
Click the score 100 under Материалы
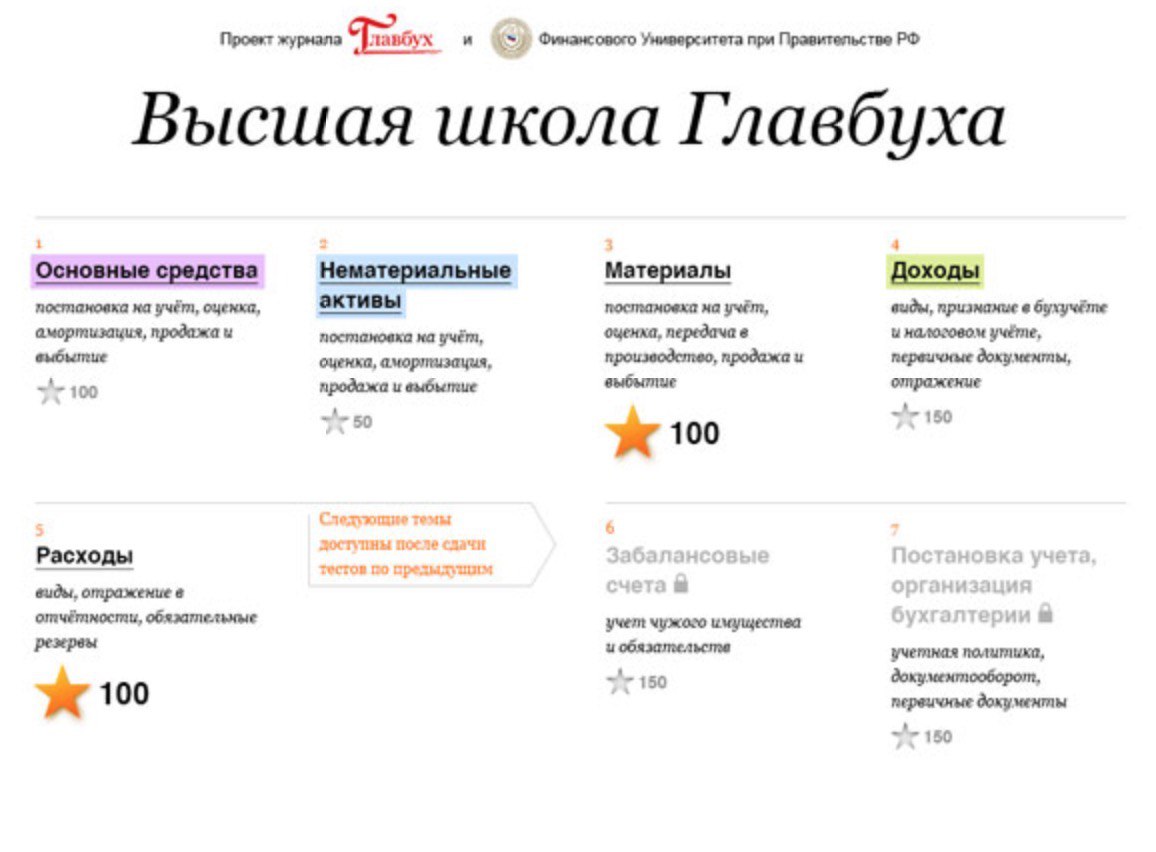tap(694, 433)
